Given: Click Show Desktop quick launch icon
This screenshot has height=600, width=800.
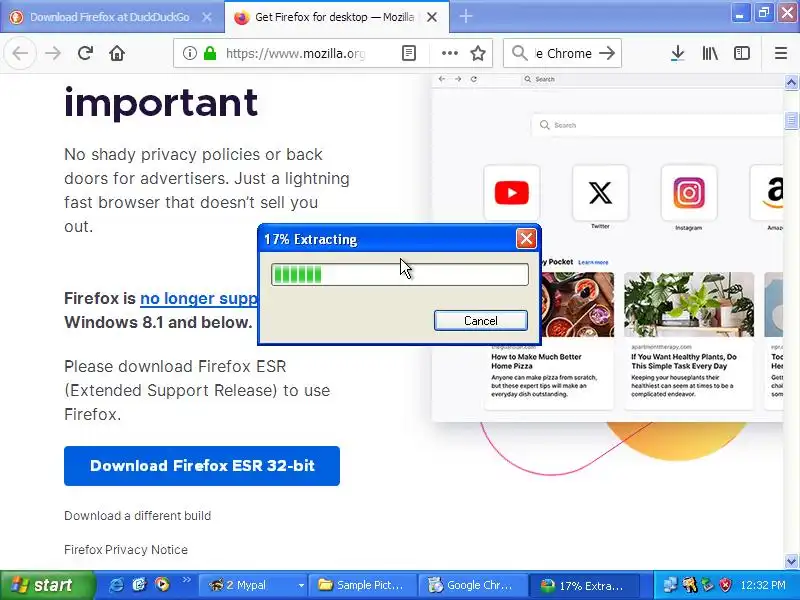Looking at the screenshot, I should click(x=139, y=585).
